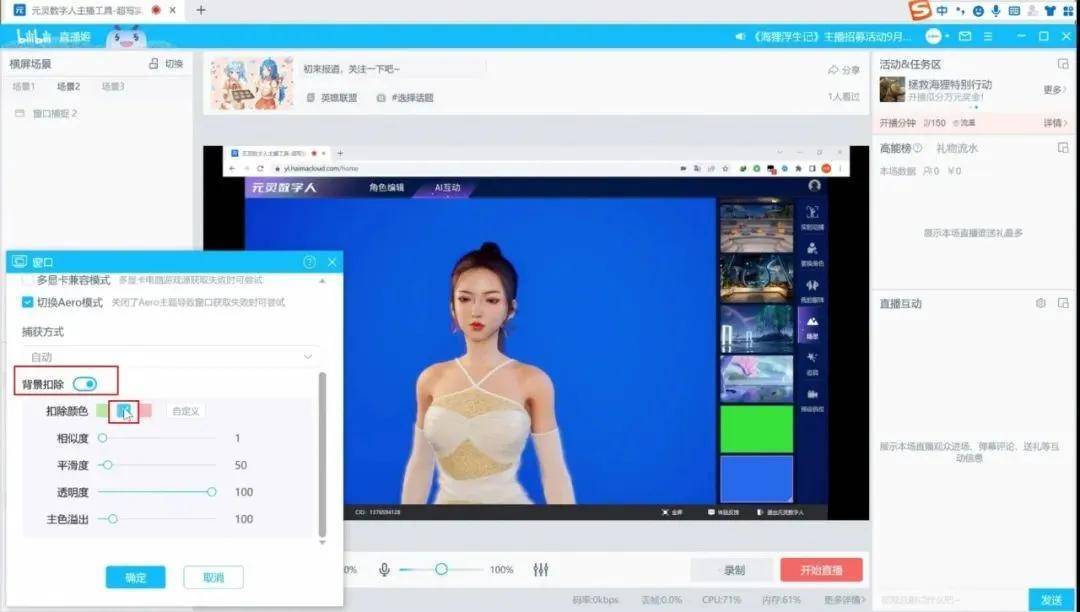
Task: Click the 主色溢出 slider handle
Action: tap(113, 519)
